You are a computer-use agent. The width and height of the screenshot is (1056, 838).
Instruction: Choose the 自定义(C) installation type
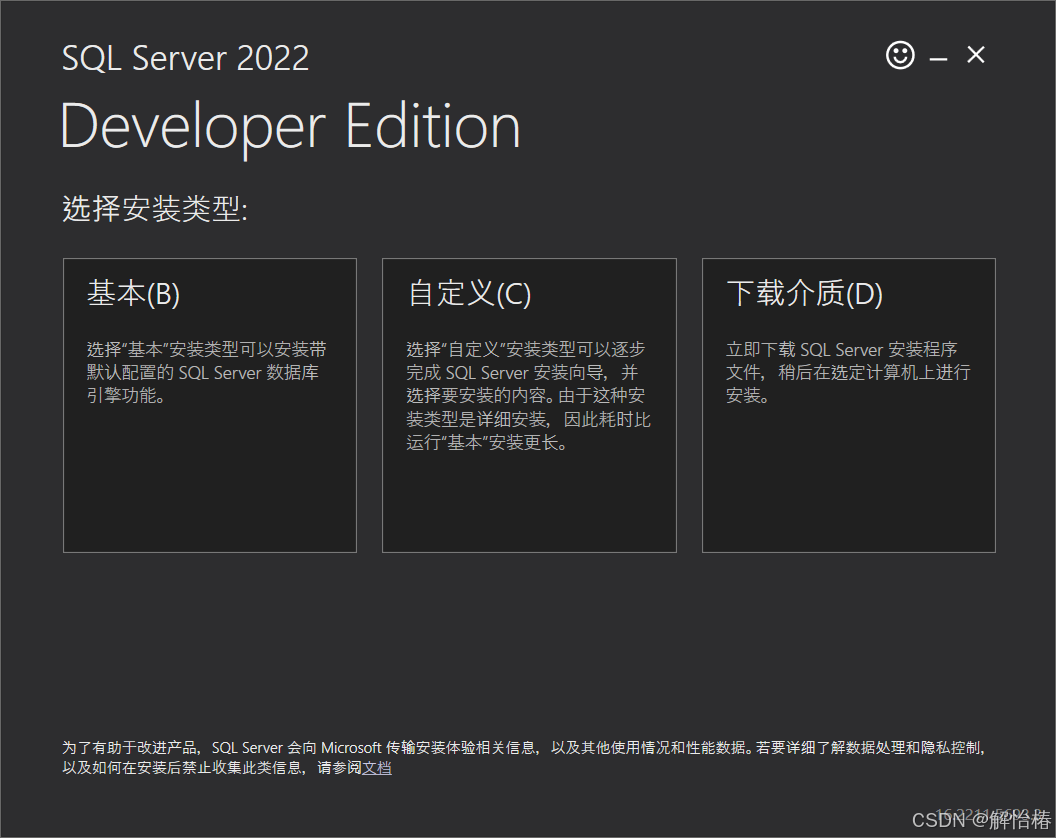tap(529, 406)
